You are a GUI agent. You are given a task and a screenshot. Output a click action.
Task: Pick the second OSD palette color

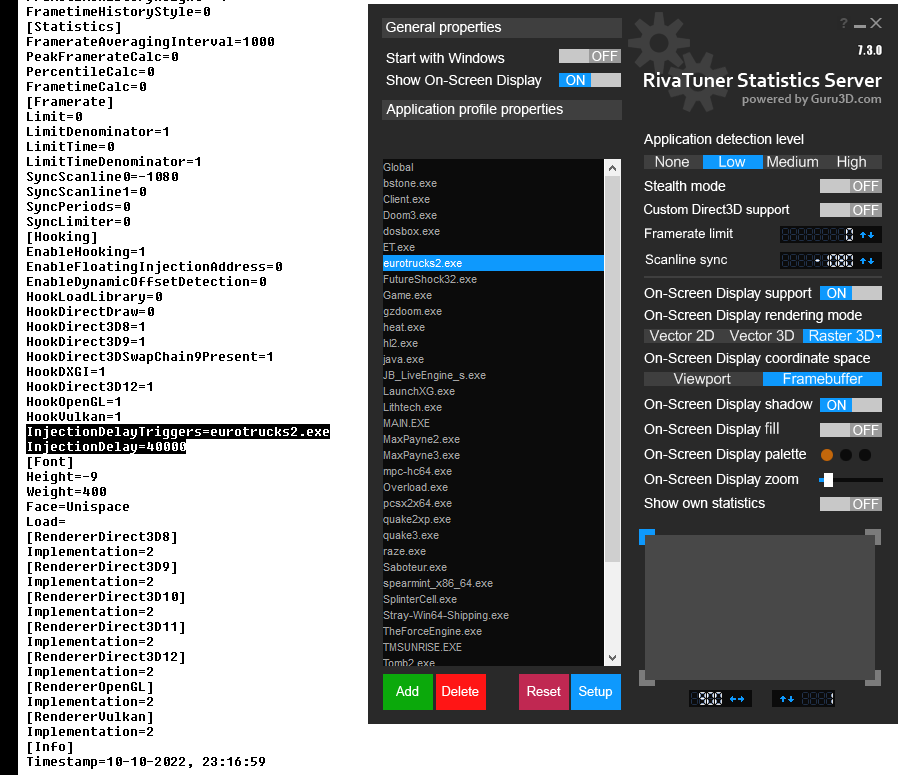(846, 454)
